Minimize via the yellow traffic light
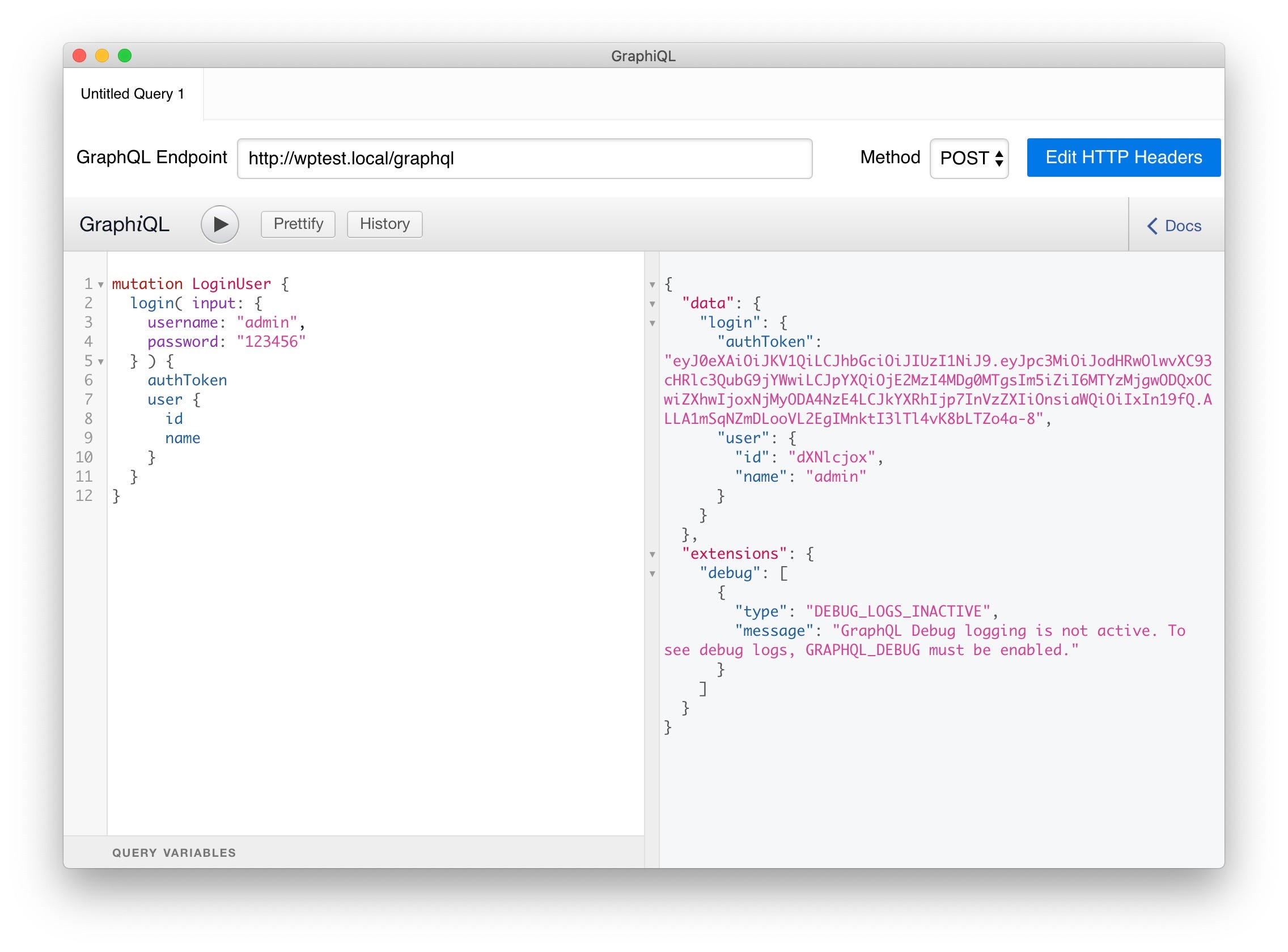 (101, 55)
